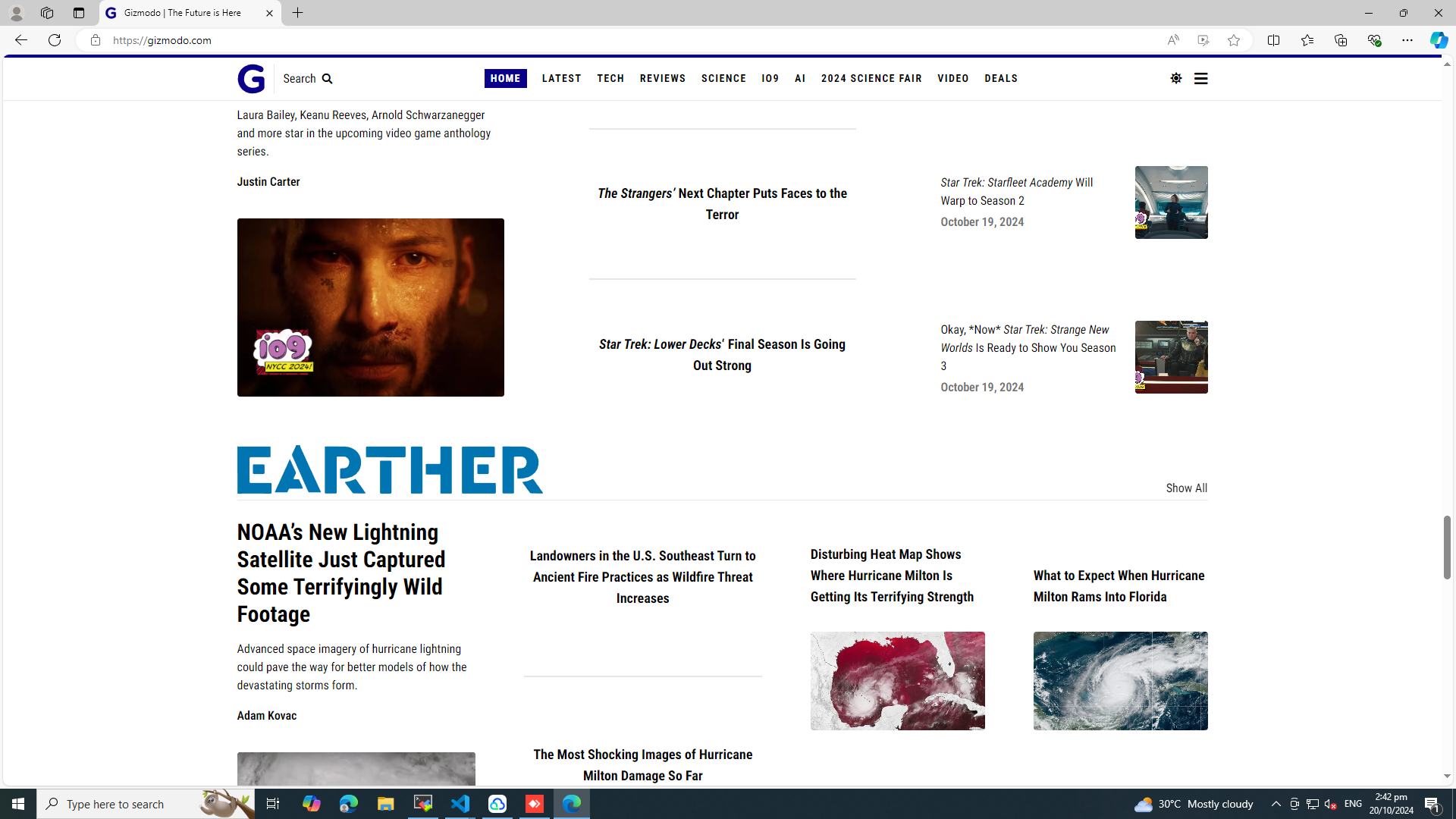Open 2024 SCIENCE FAIR page
Screen dimensions: 1456x819
tap(871, 78)
